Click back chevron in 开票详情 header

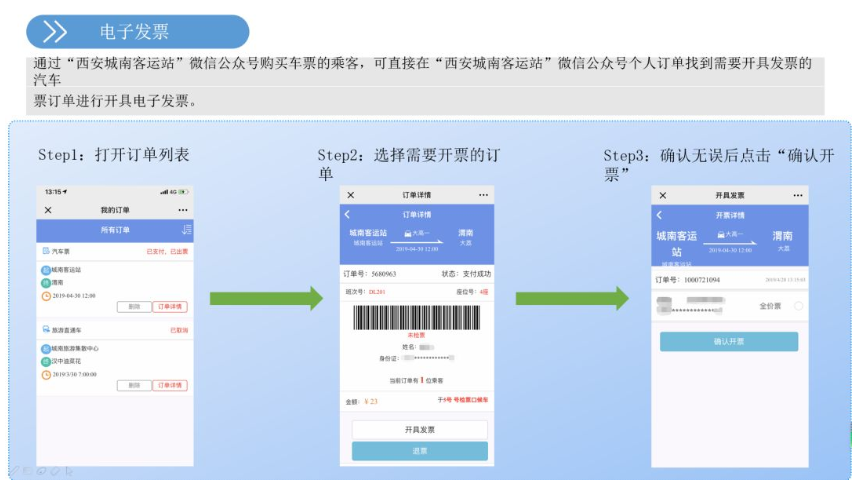point(659,215)
